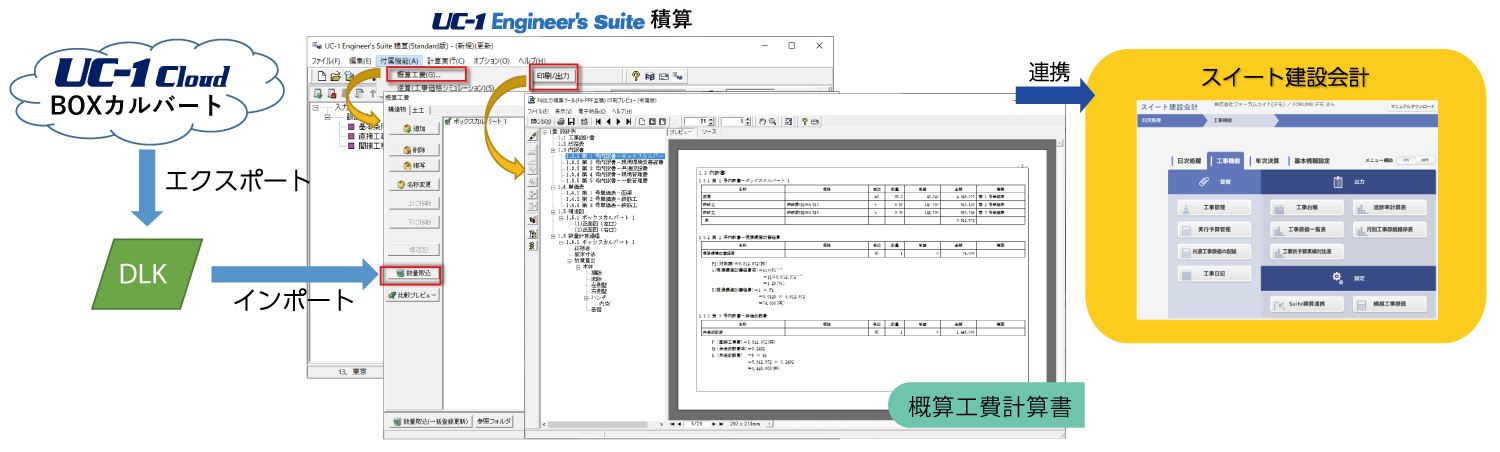Image resolution: width=1500 pixels, height=452 pixels.
Task: Click save disk icon in preview toolbar
Action: [x=571, y=122]
